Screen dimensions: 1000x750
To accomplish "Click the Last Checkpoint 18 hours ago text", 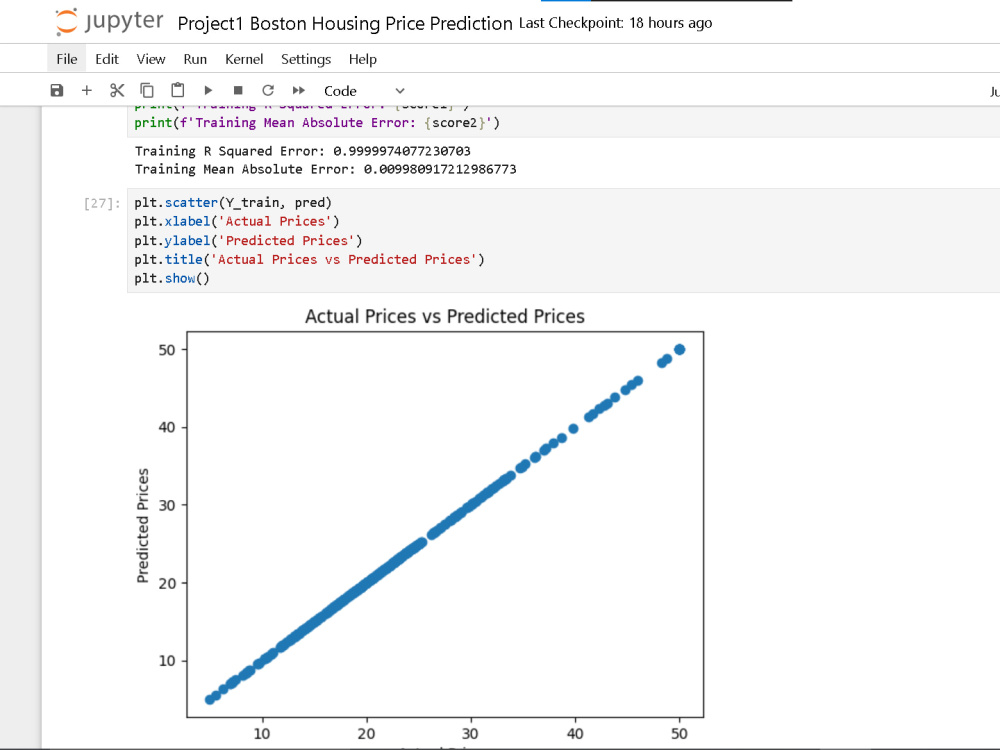I will point(615,23).
